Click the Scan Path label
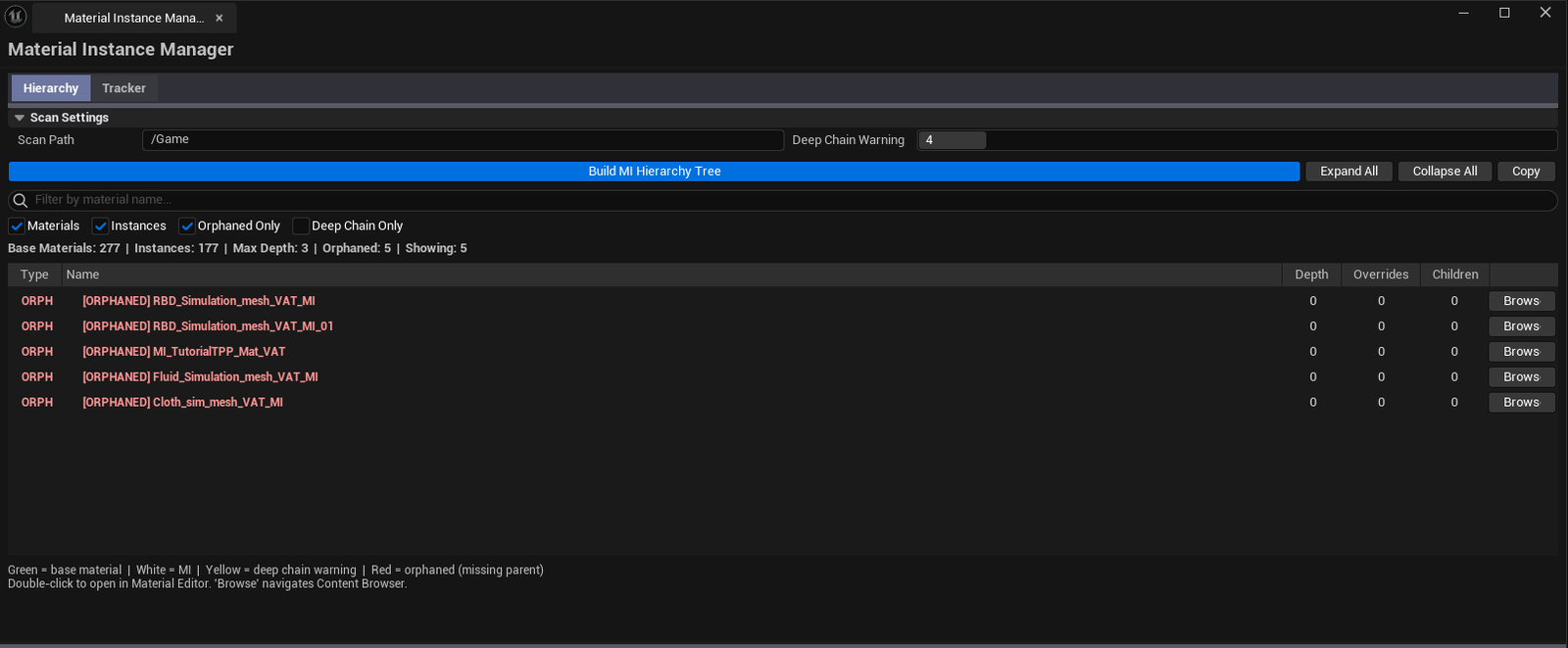The width and height of the screenshot is (1568, 648). point(46,140)
